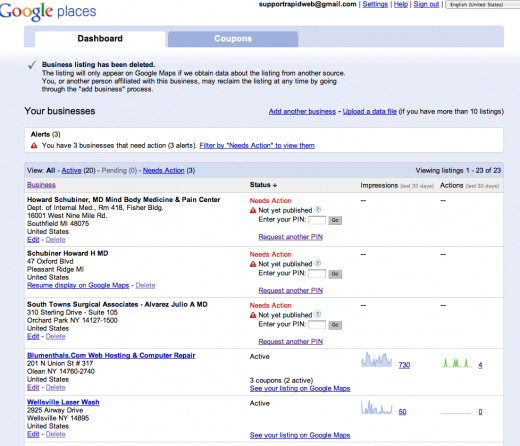Focus PIN field for South Towns Surgical Associates
This screenshot has height=446, width=520.
[x=317, y=325]
